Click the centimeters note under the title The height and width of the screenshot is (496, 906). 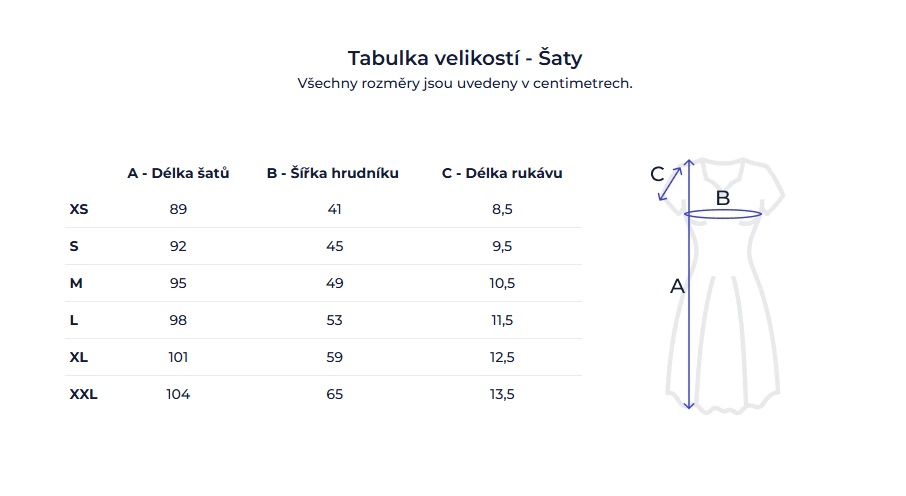pyautogui.click(x=465, y=84)
